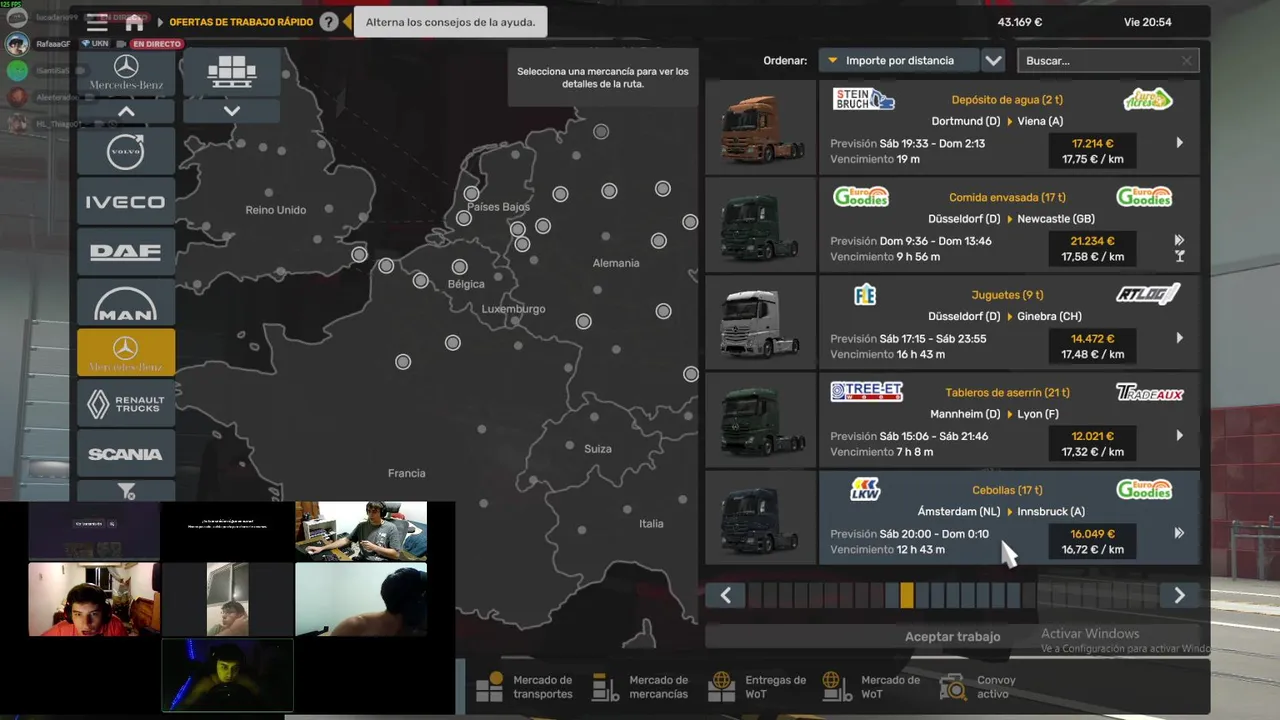Click the EuroGoodies logo in Cebollas job
The image size is (1280, 720).
coord(1145,489)
